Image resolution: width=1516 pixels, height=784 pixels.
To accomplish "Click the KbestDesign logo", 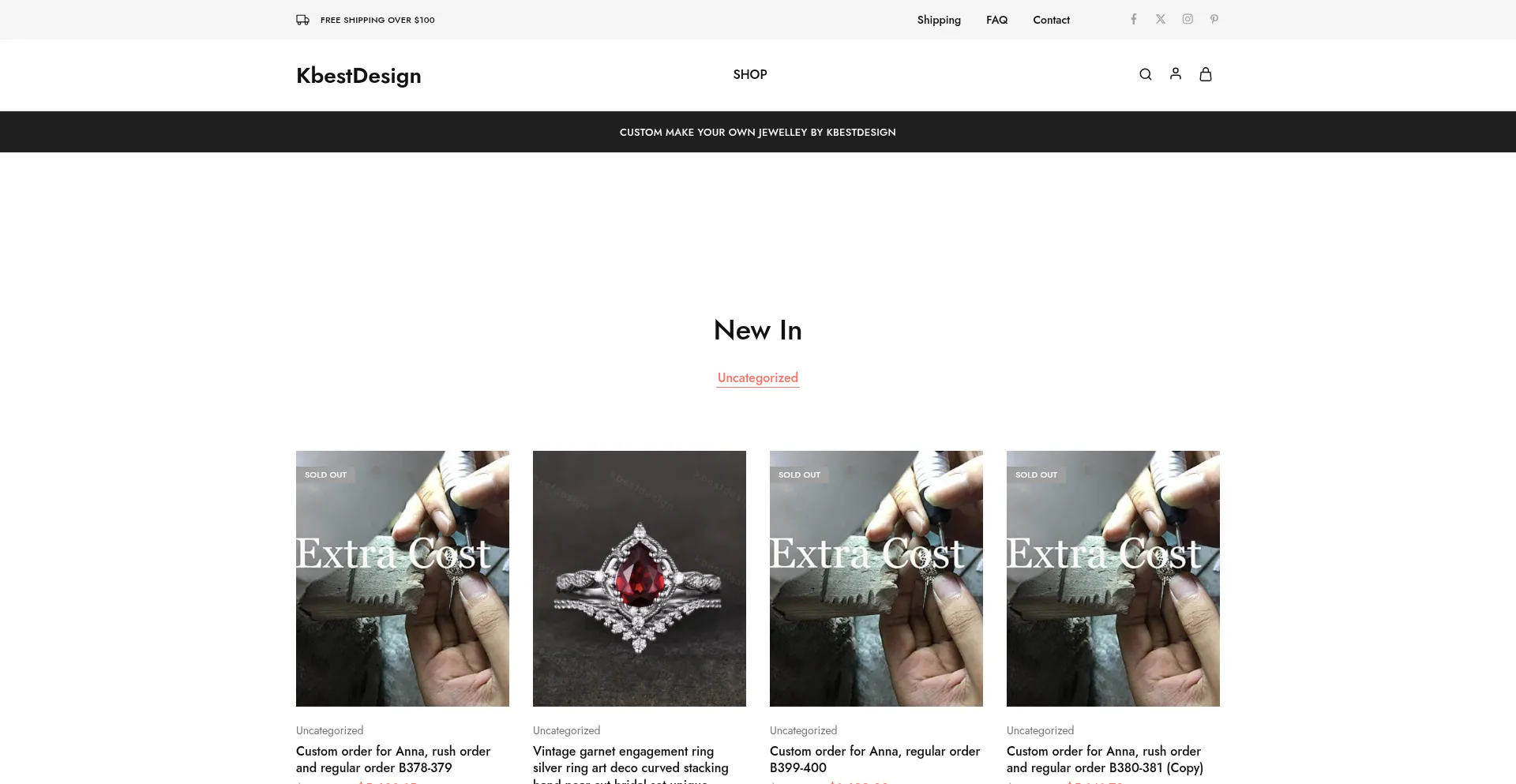I will (x=358, y=75).
